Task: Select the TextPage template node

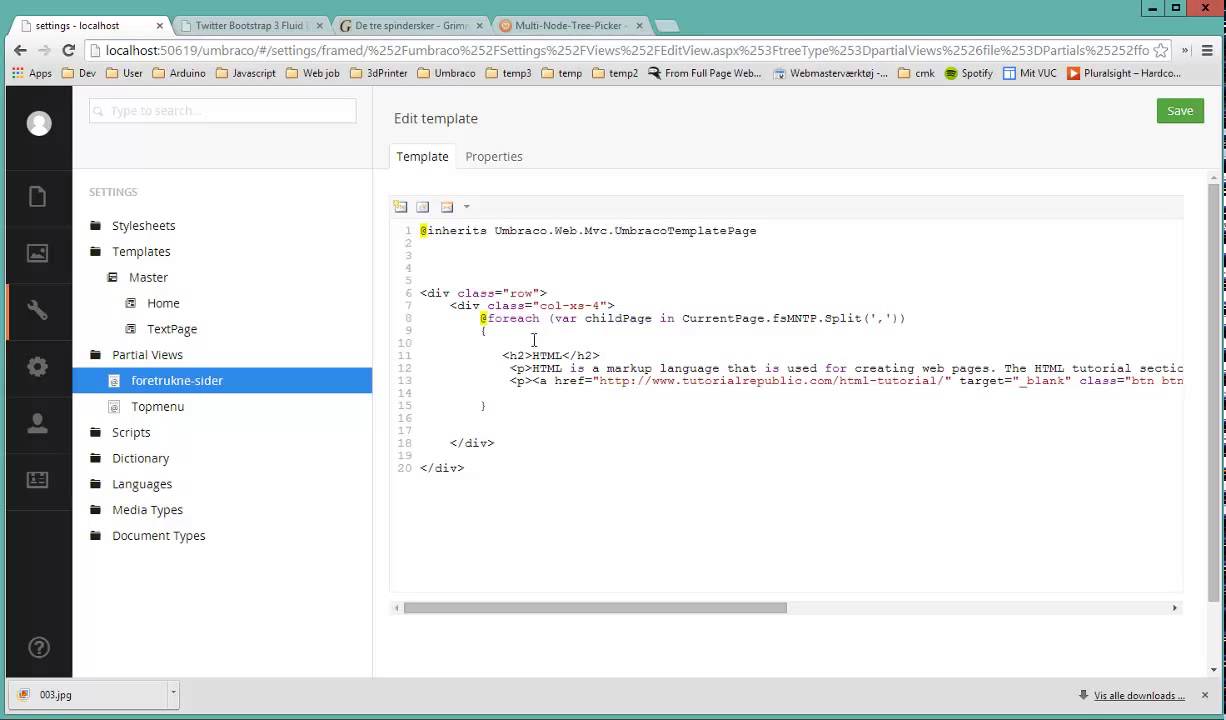Action: pos(172,329)
